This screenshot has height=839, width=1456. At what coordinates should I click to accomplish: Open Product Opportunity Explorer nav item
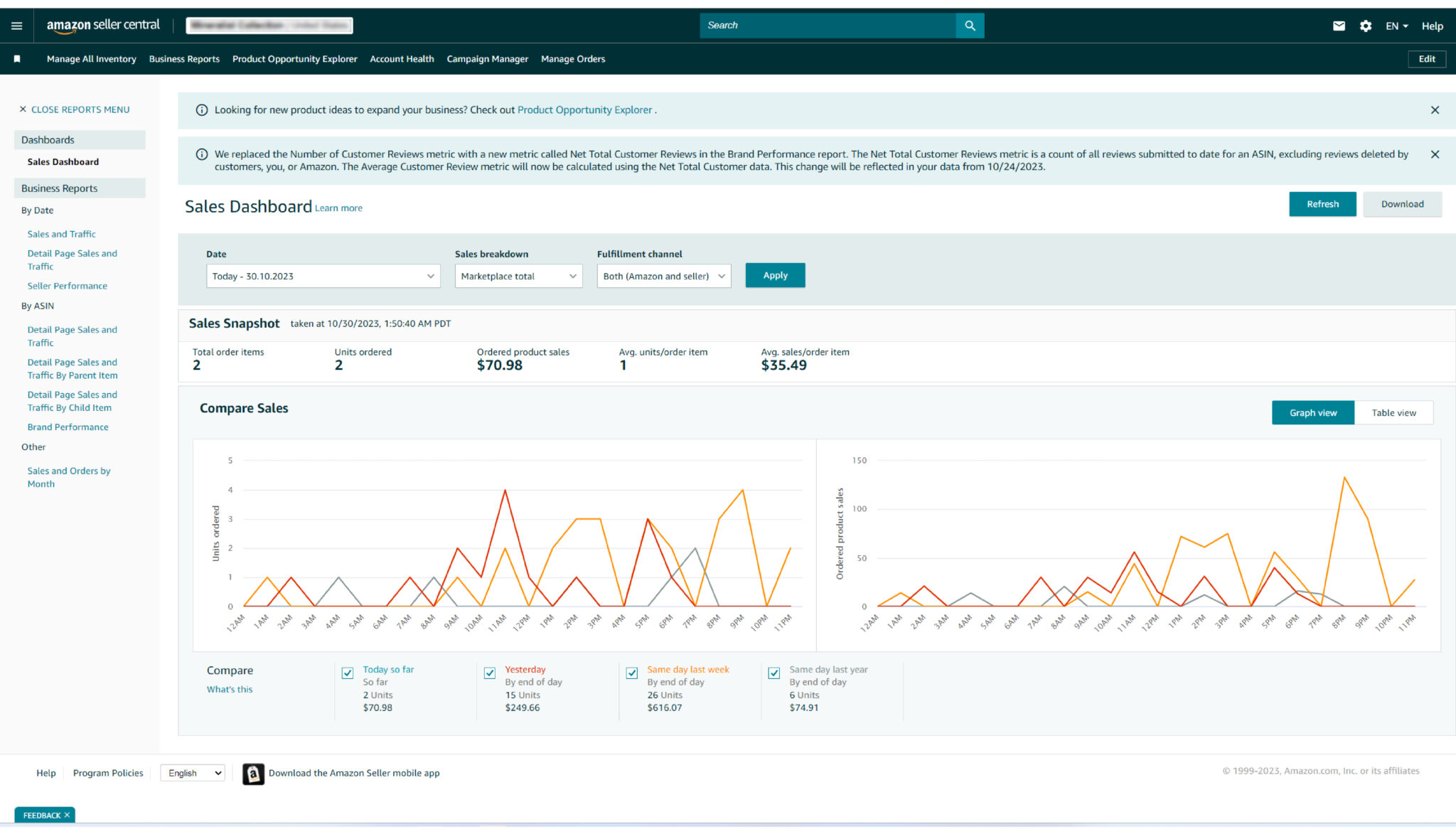tap(295, 59)
